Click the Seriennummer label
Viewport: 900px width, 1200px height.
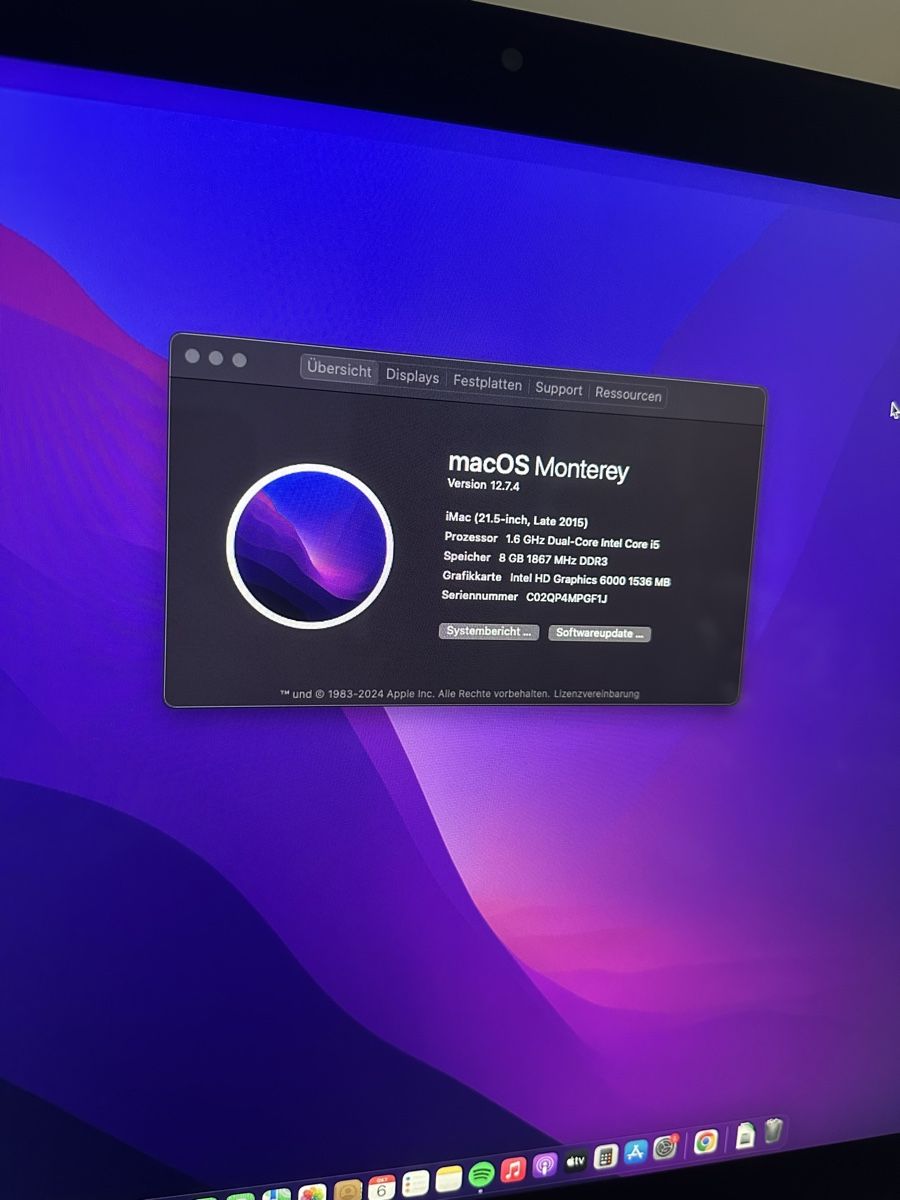click(480, 596)
